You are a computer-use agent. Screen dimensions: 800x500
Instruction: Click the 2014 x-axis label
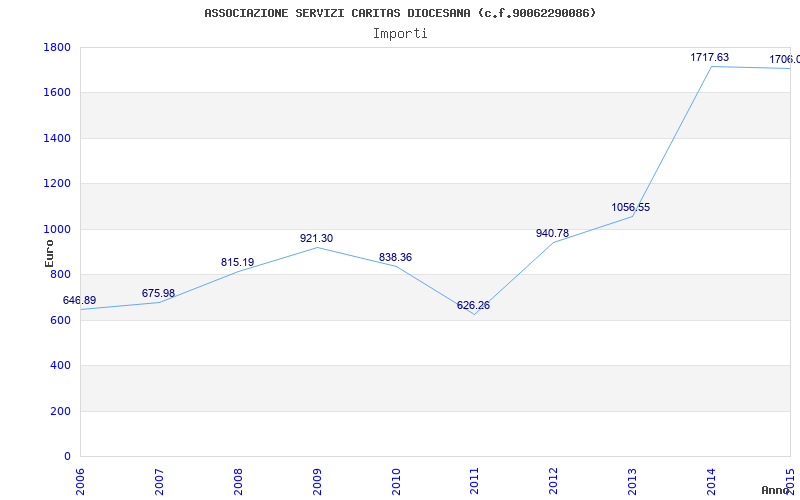tap(711, 481)
